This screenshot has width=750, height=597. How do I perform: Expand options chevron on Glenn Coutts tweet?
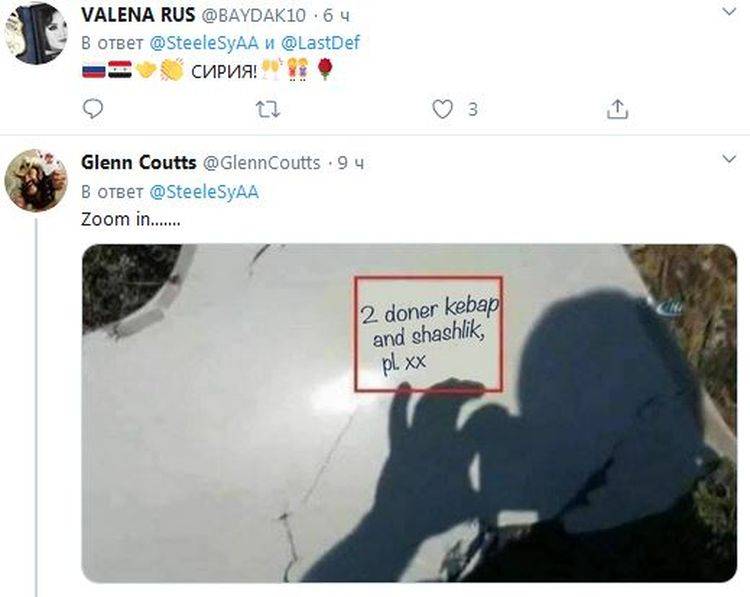coord(728,159)
